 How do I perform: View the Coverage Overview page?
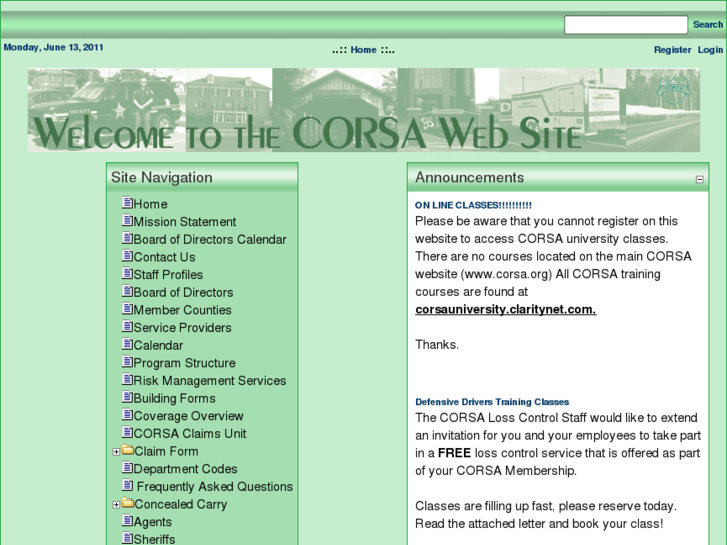pos(188,416)
